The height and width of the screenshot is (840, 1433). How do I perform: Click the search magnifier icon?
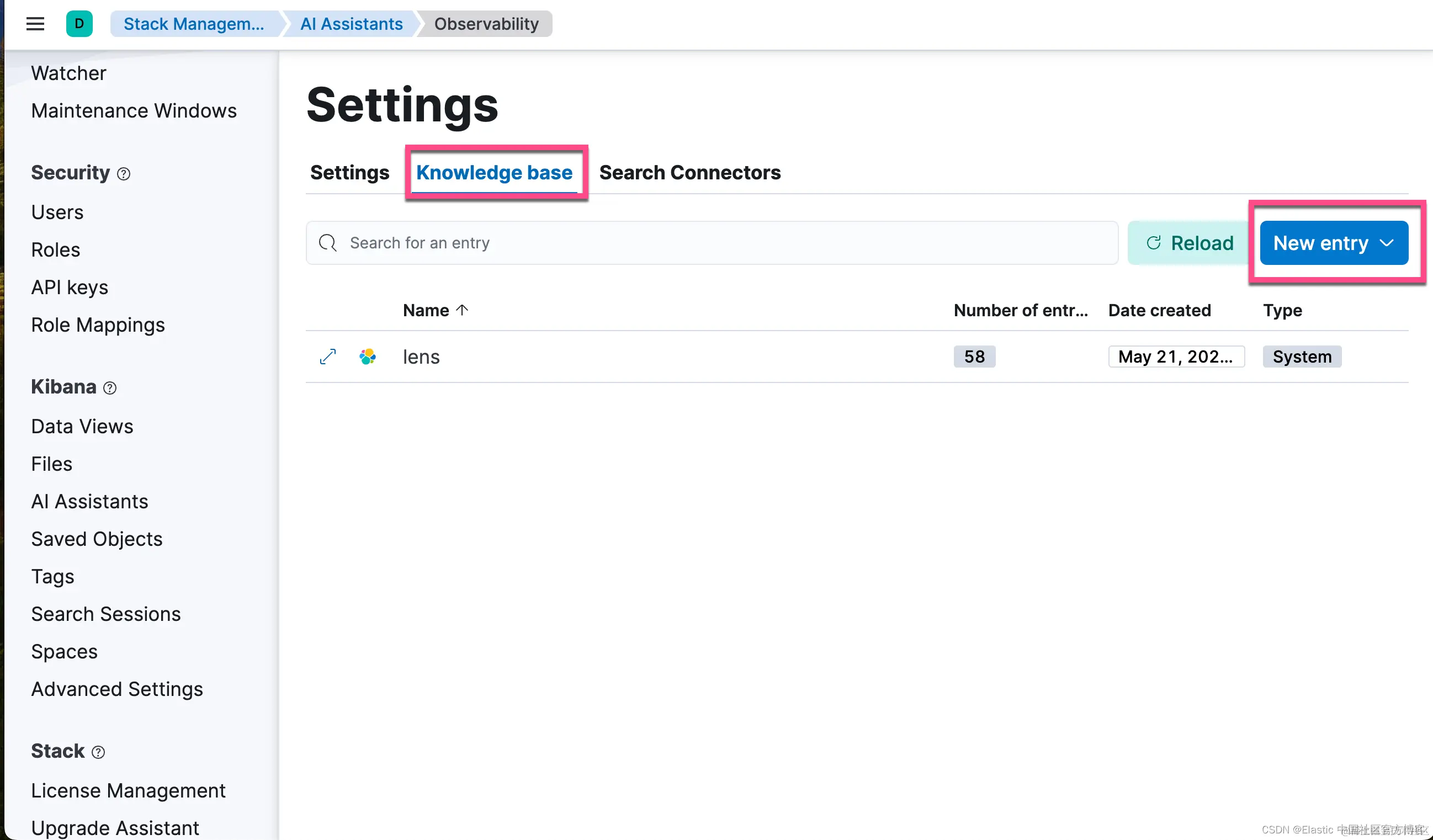327,243
